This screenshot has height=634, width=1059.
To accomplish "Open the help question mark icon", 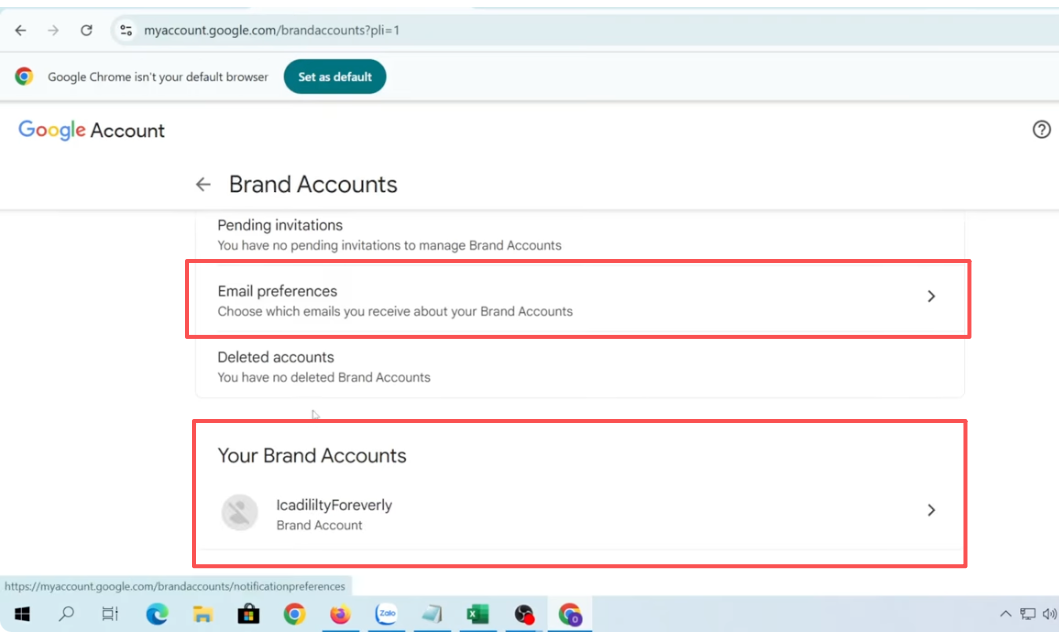I will (x=1041, y=130).
